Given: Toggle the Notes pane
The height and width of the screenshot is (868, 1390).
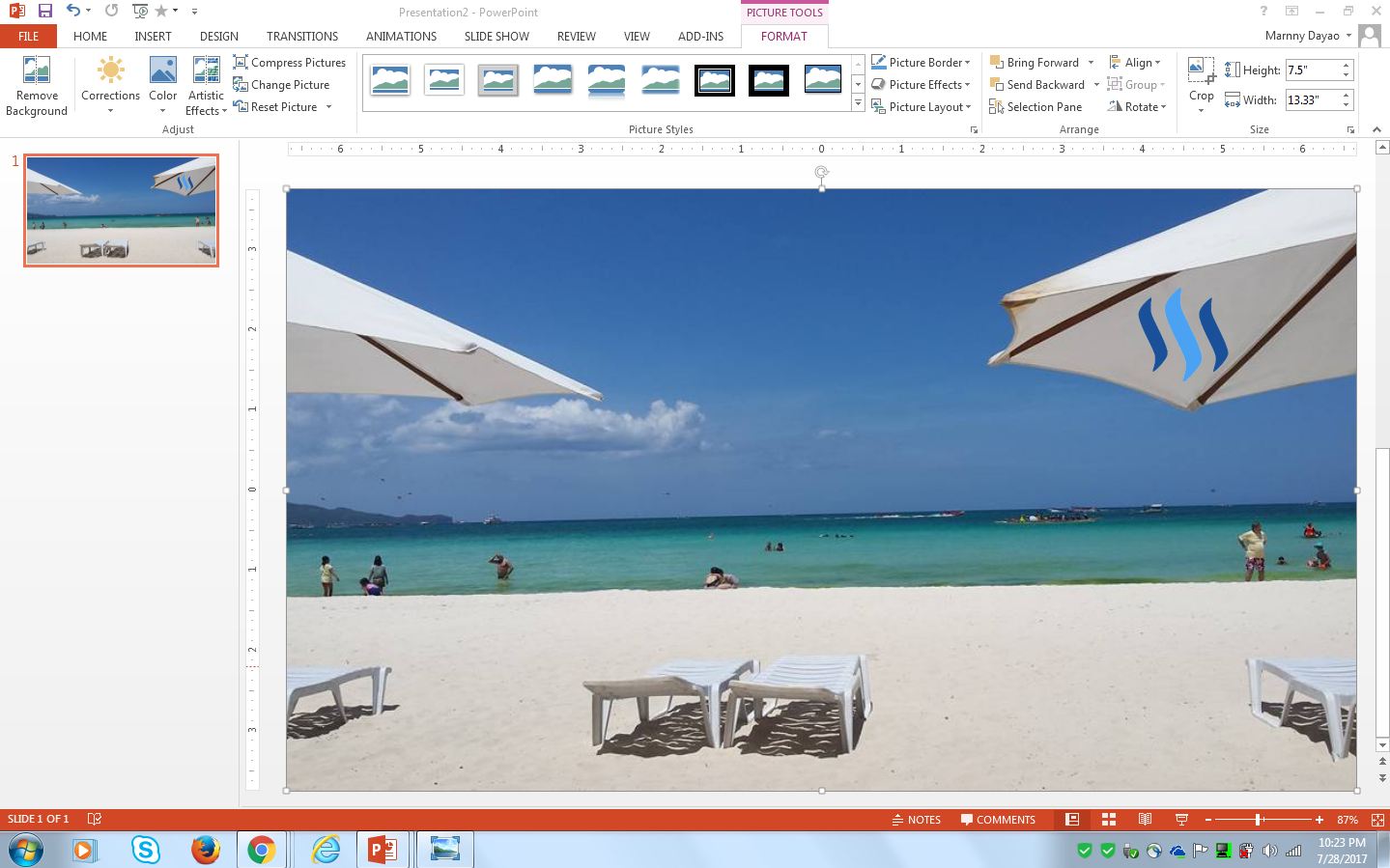Looking at the screenshot, I should 916,820.
